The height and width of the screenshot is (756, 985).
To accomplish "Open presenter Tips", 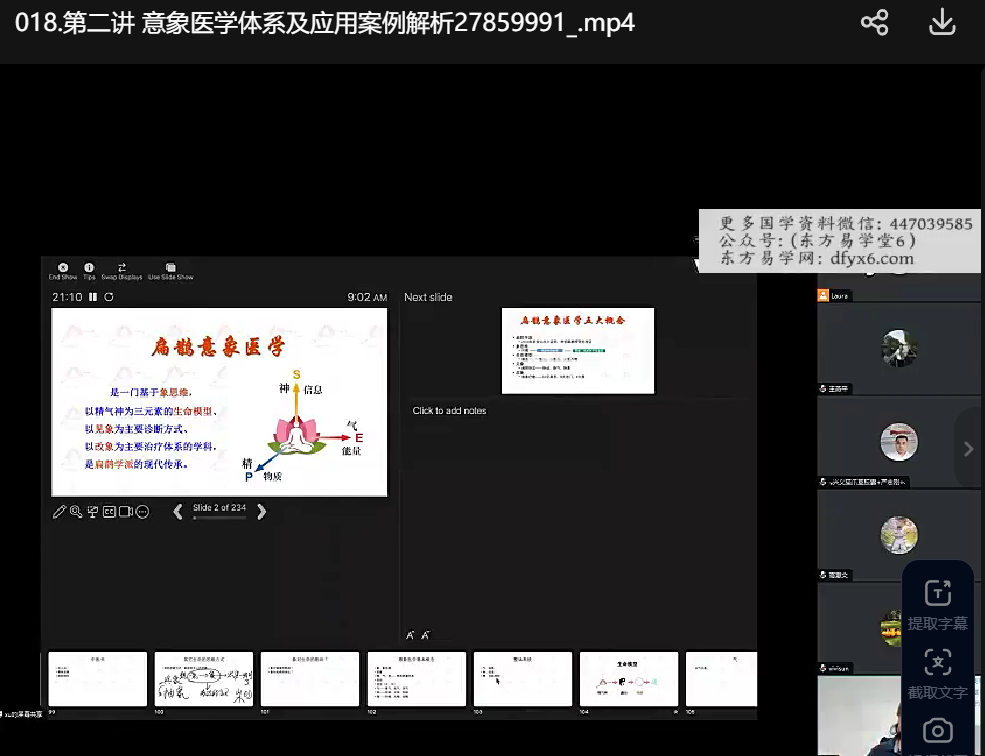I will coord(89,271).
